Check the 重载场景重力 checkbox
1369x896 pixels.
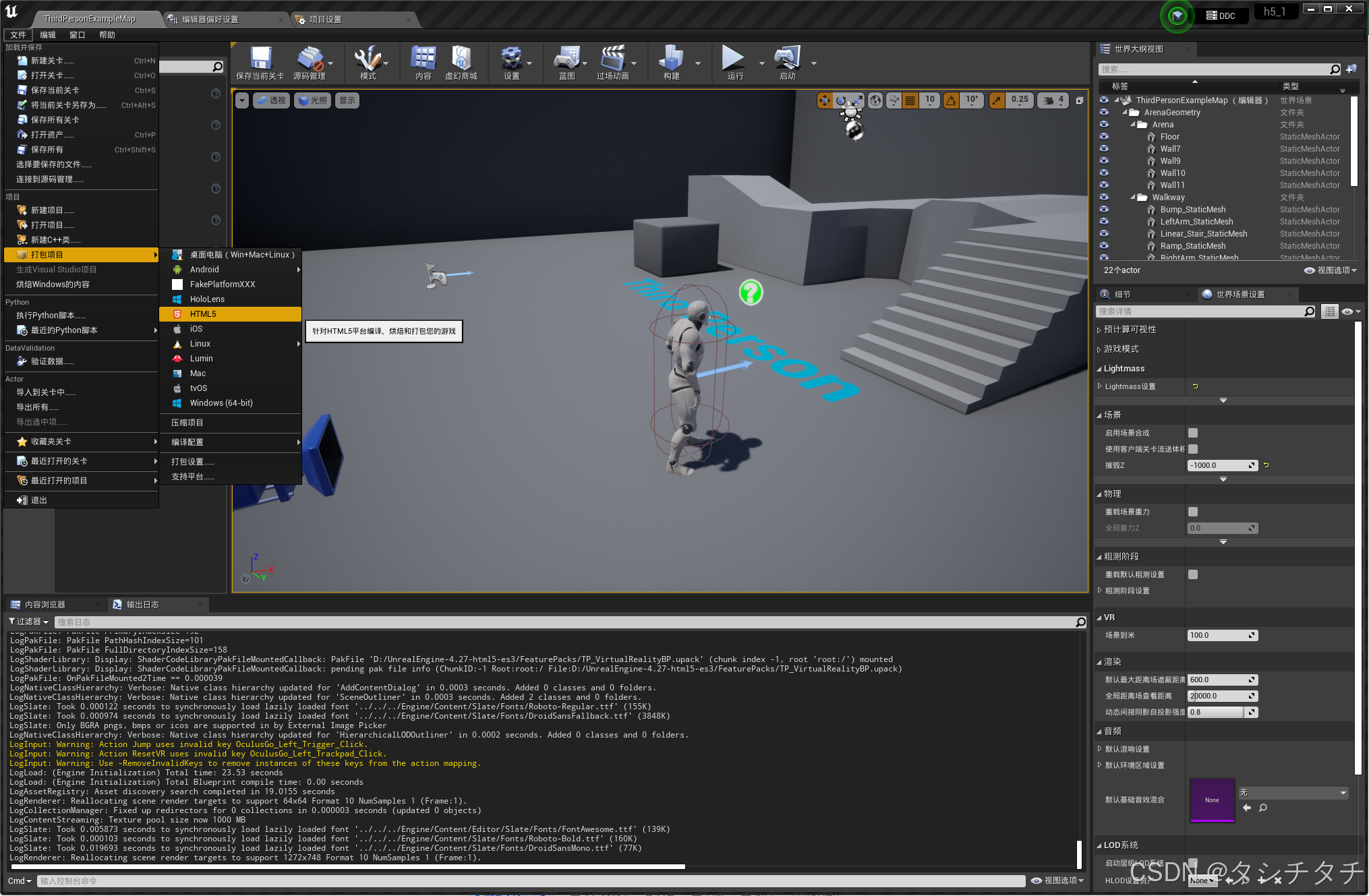[1193, 511]
